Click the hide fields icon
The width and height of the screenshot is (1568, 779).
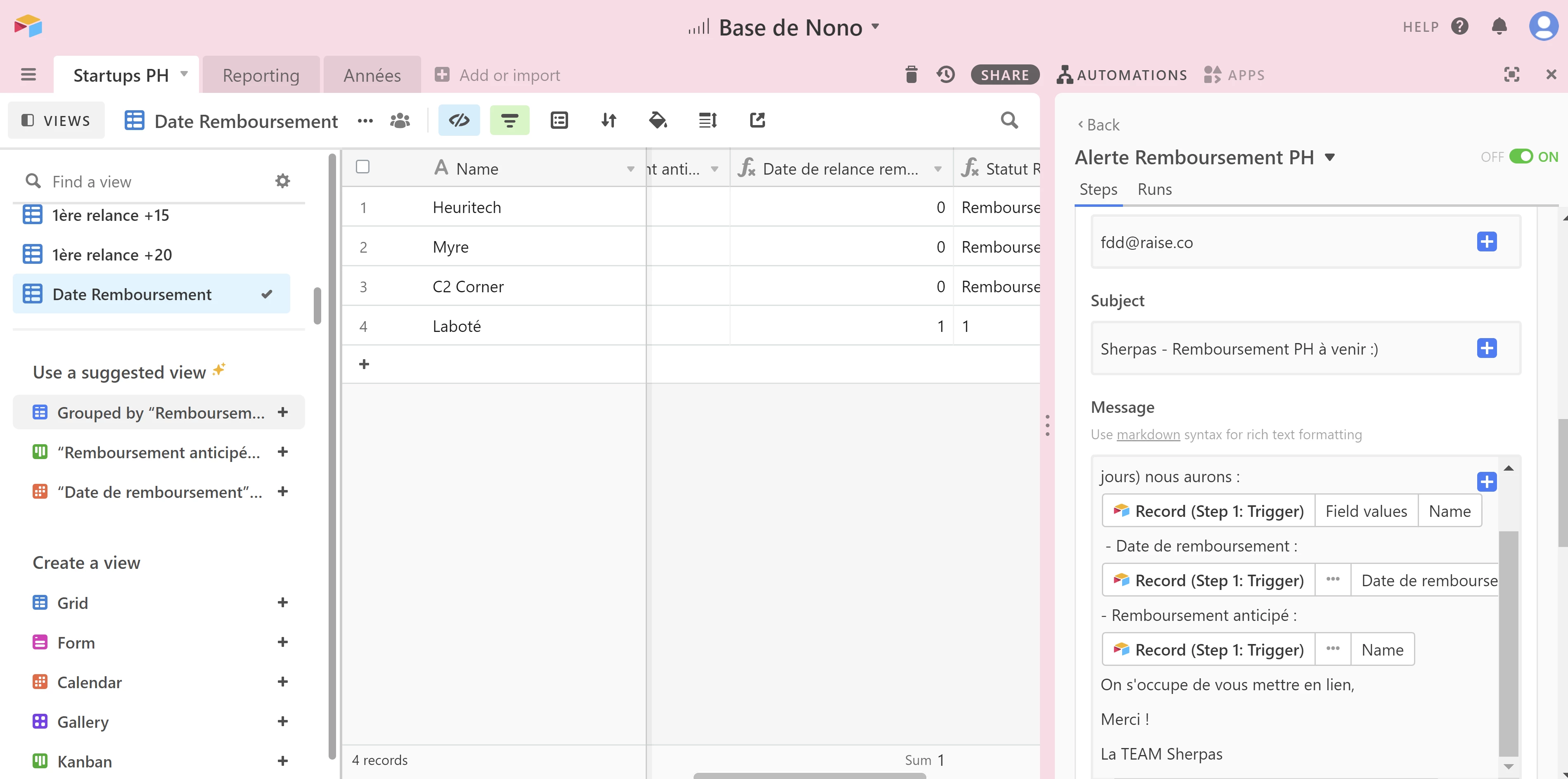[x=459, y=121]
